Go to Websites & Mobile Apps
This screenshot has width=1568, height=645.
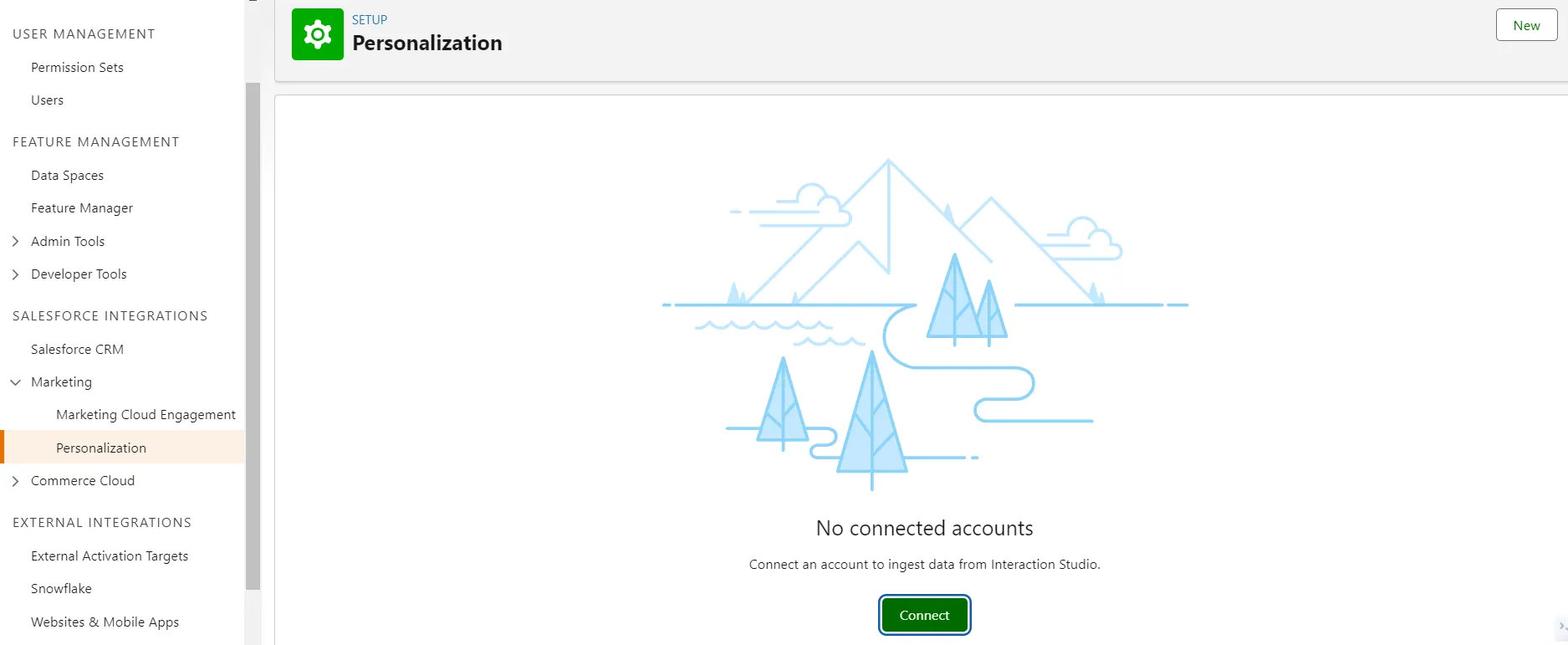pos(105,622)
